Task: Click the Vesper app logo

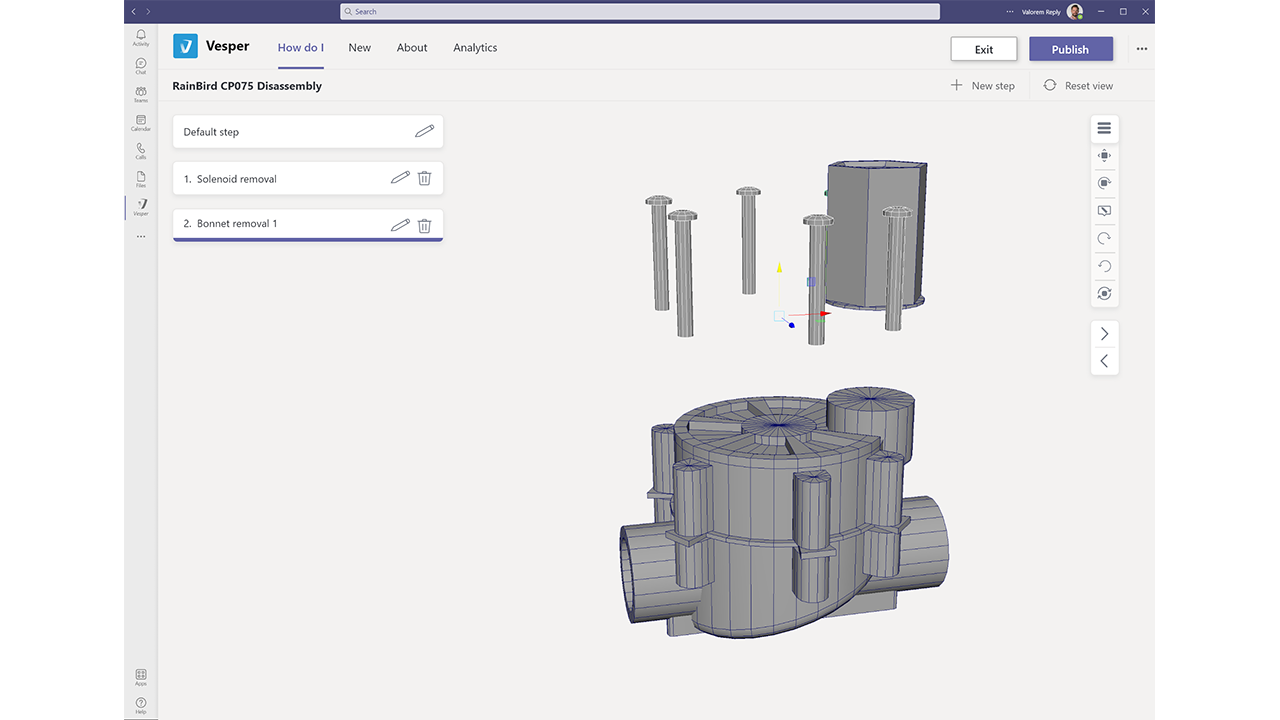Action: pos(185,47)
